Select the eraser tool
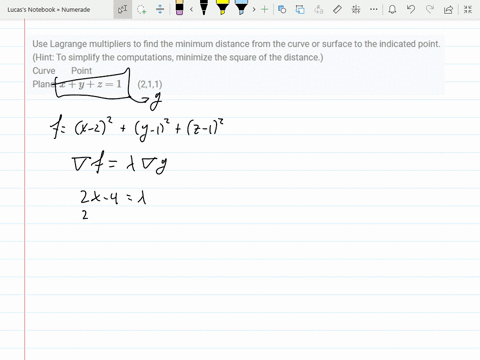 (179, 8)
